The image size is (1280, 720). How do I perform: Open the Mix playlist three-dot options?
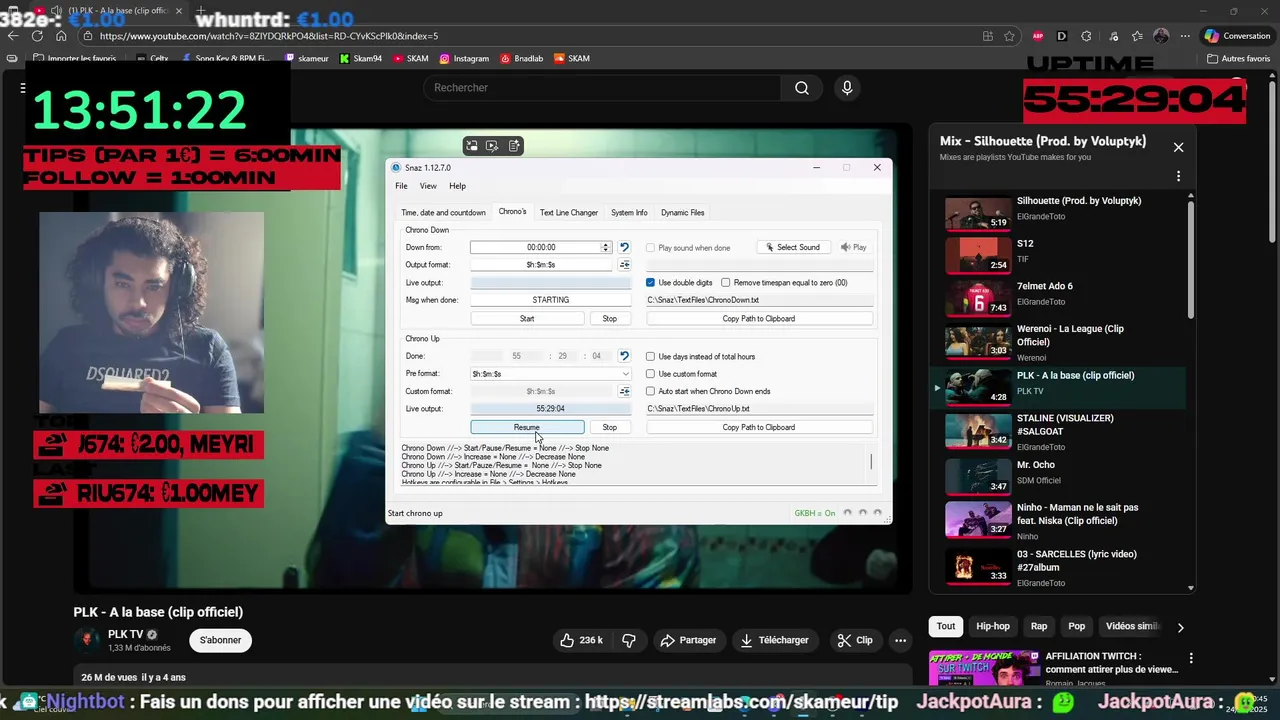[1178, 176]
